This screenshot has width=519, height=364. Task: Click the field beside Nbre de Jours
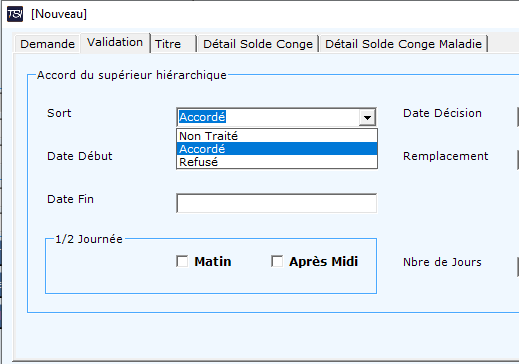pyautogui.click(x=518, y=267)
